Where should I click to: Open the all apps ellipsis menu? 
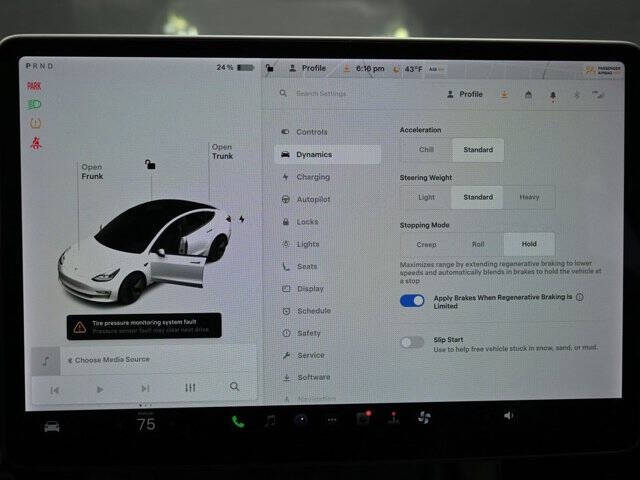(332, 420)
